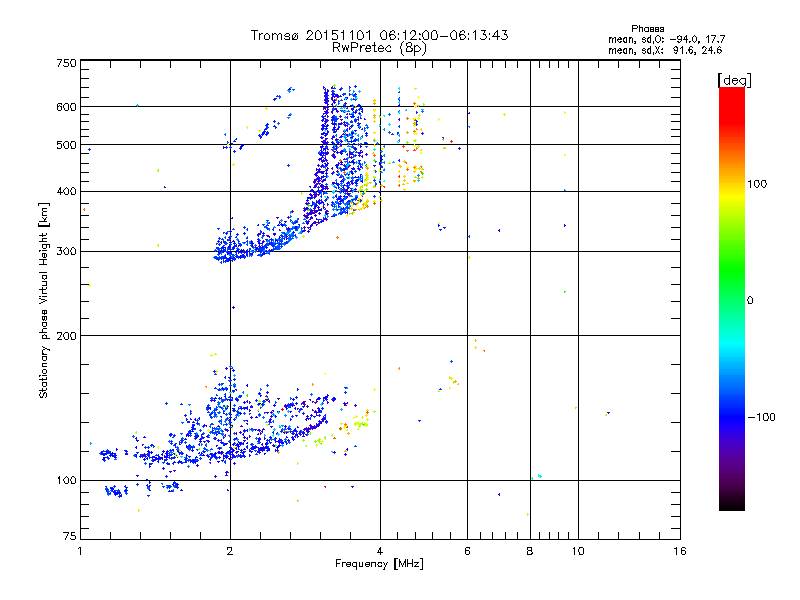Click the '75' height axis tick label

pyautogui.click(x=70, y=536)
